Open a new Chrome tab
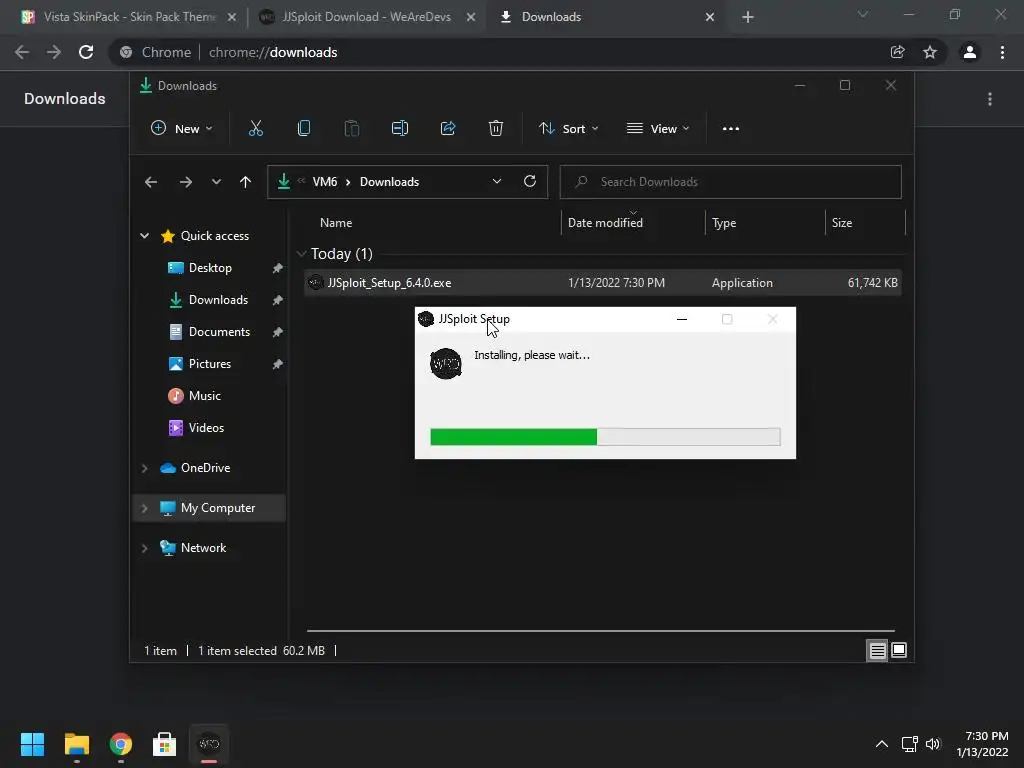The width and height of the screenshot is (1024, 768). (x=748, y=17)
